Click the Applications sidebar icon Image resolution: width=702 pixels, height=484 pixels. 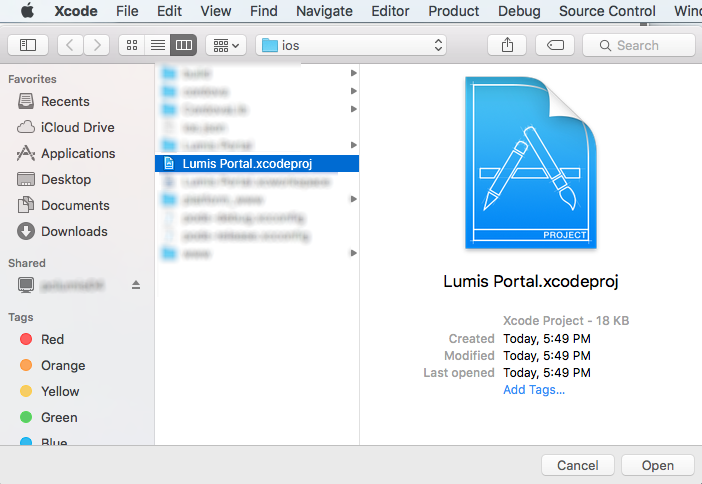click(x=26, y=153)
